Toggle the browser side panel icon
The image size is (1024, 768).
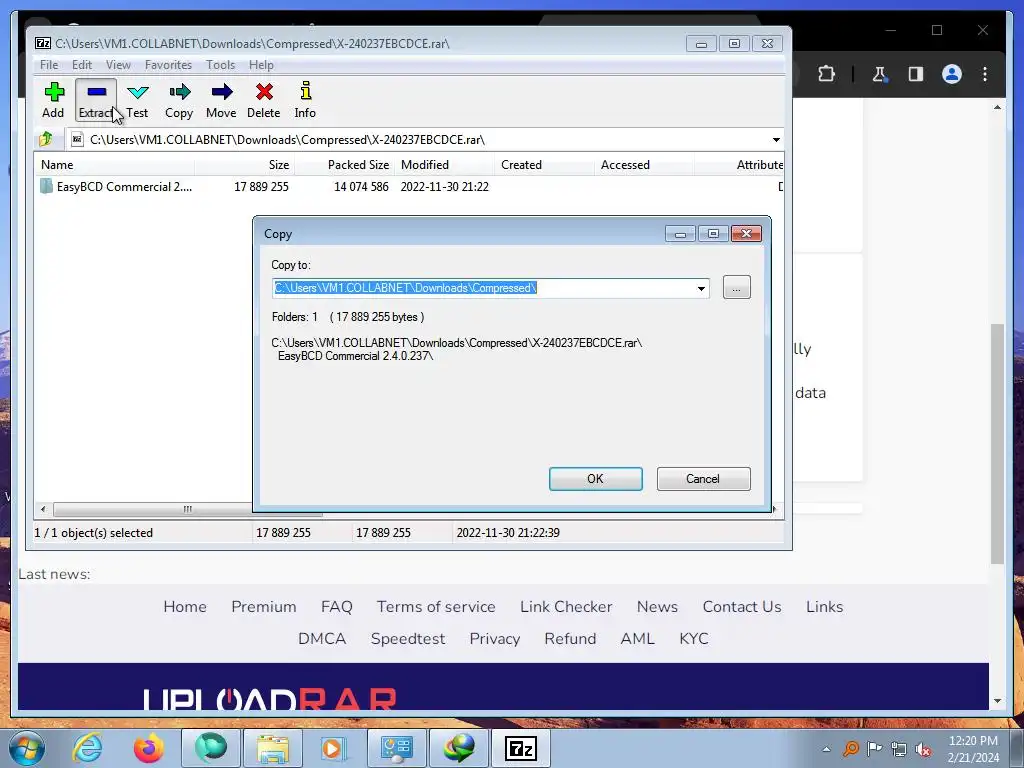[916, 74]
